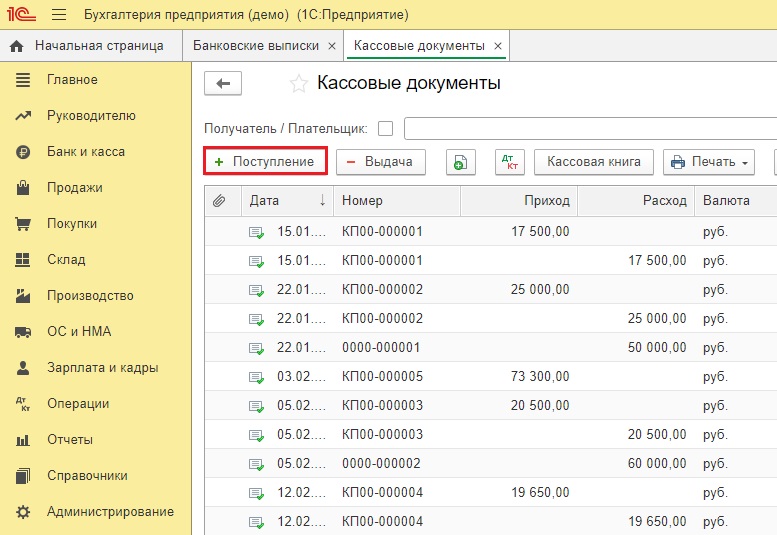Select number cell КП00-000005
This screenshot has height=535, width=777.
pyautogui.click(x=397, y=376)
